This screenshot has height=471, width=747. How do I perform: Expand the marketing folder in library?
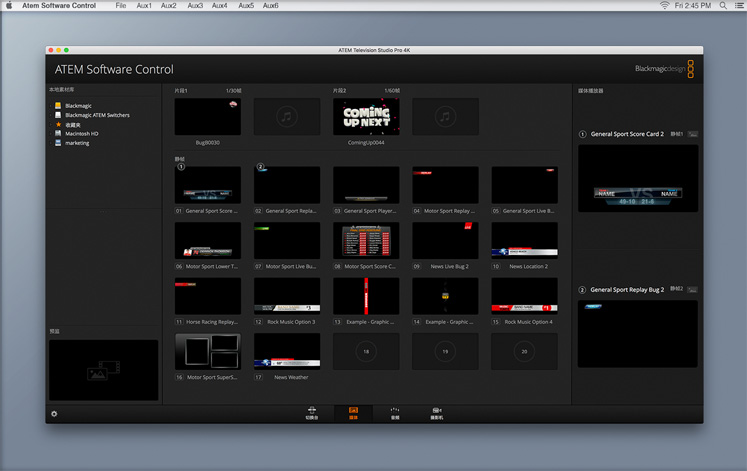coord(76,143)
